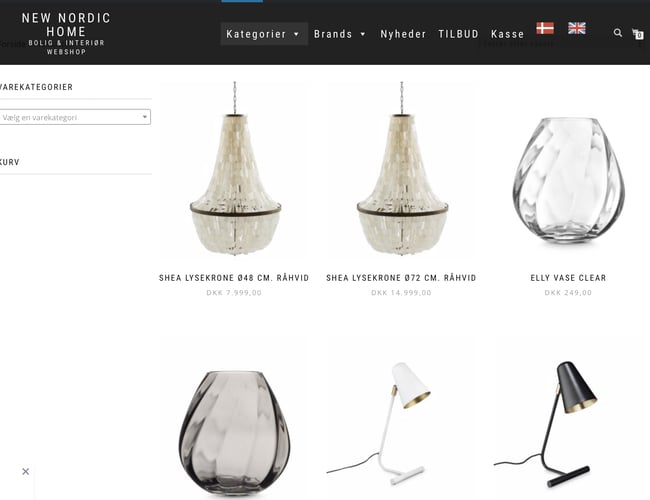650x500 pixels.
Task: View the clear glass vase image
Action: pos(568,180)
